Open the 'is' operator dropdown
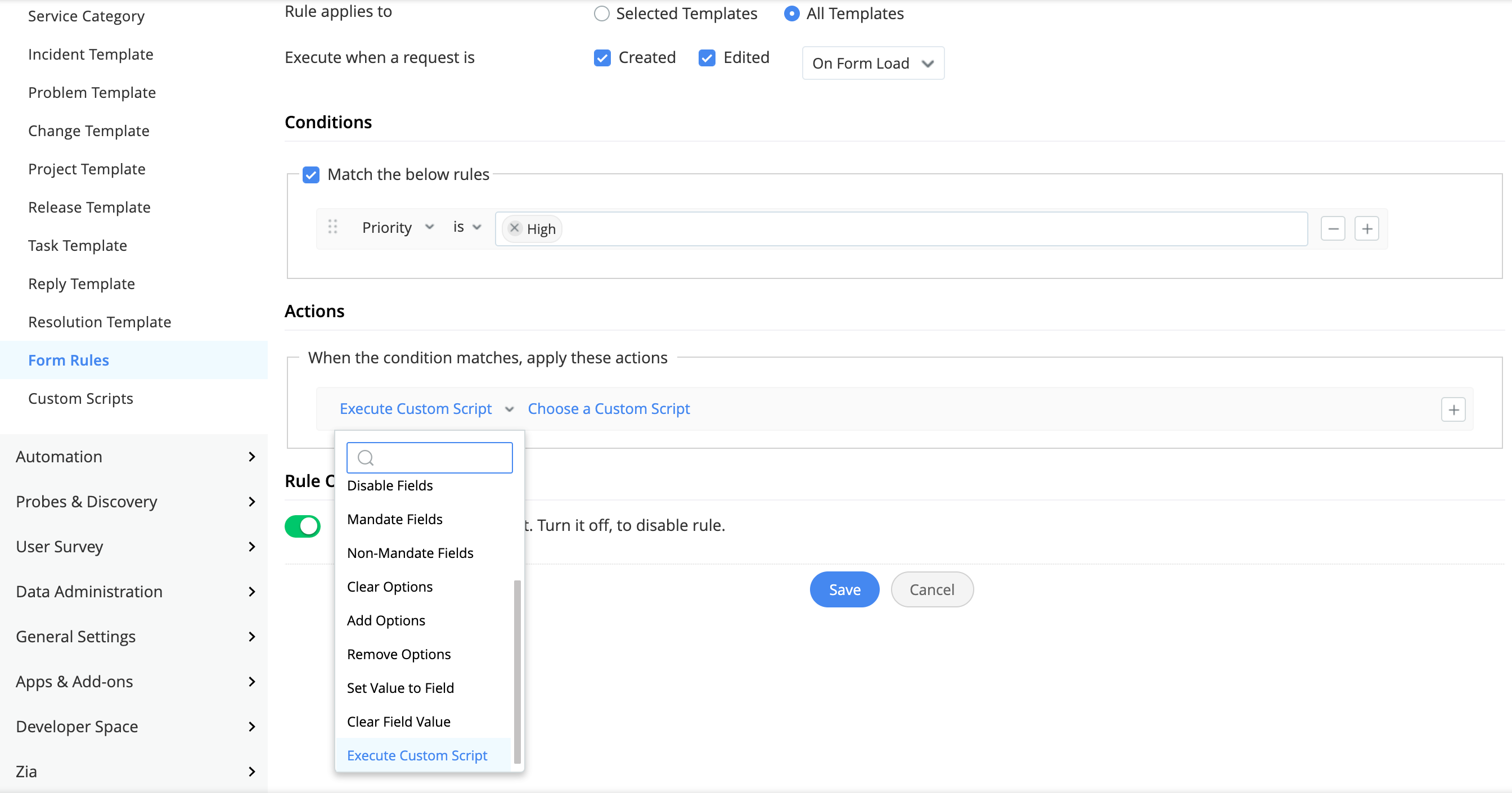This screenshot has width=1512, height=793. click(x=467, y=227)
